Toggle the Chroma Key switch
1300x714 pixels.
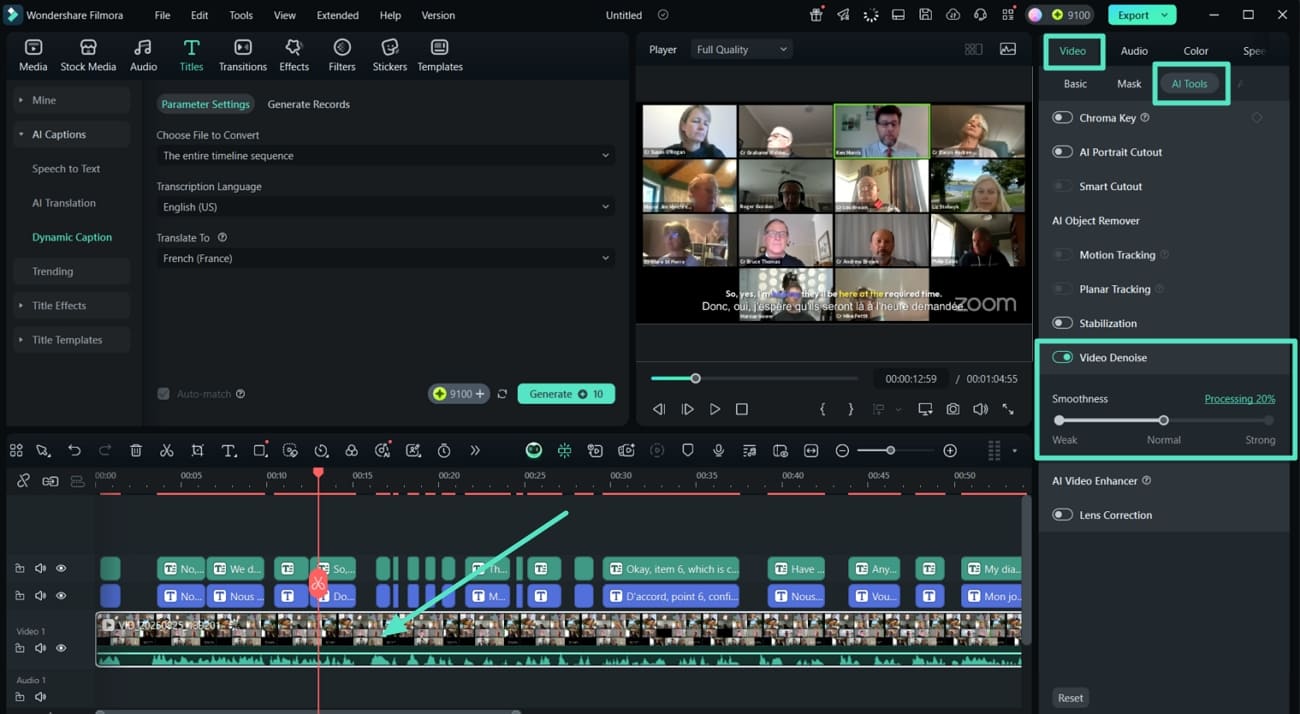pyautogui.click(x=1062, y=118)
